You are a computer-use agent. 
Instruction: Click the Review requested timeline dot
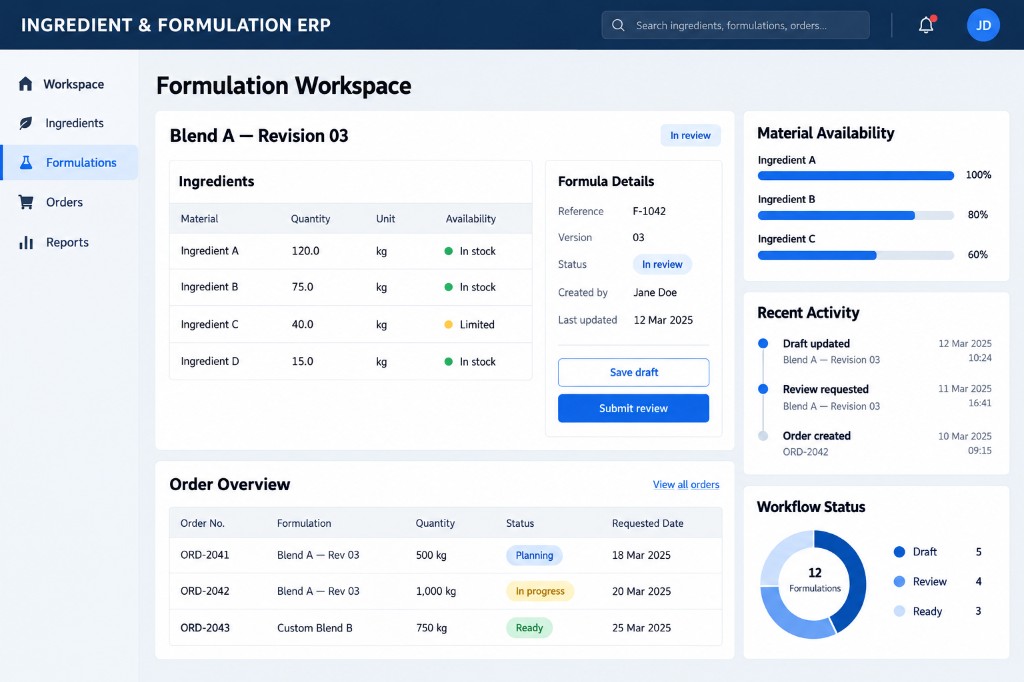tap(763, 389)
